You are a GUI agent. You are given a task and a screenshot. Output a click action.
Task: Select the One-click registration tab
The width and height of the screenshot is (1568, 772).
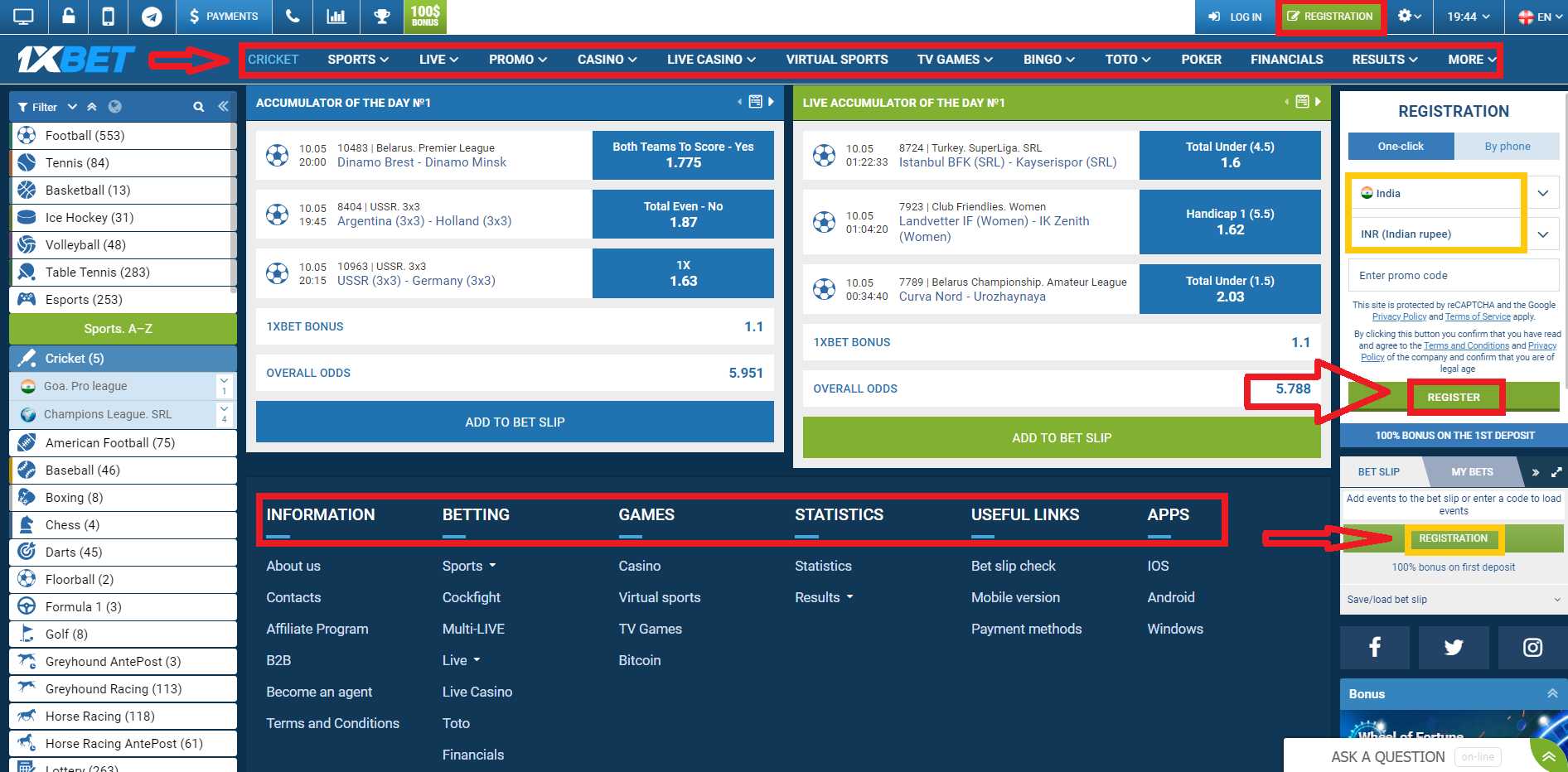[x=1401, y=147]
